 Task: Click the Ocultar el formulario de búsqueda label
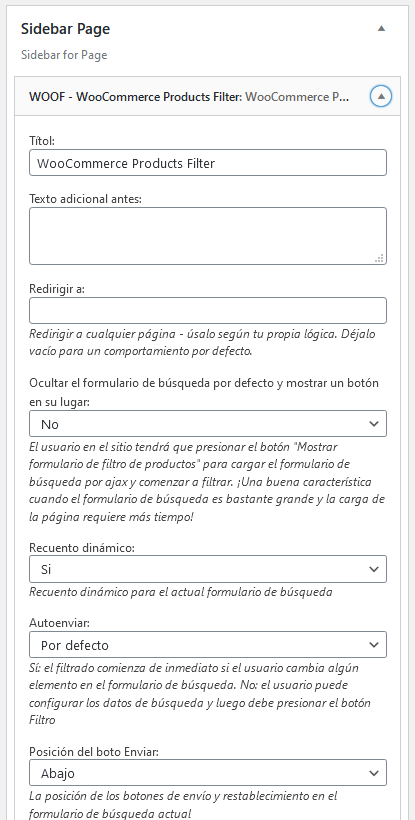tap(204, 392)
